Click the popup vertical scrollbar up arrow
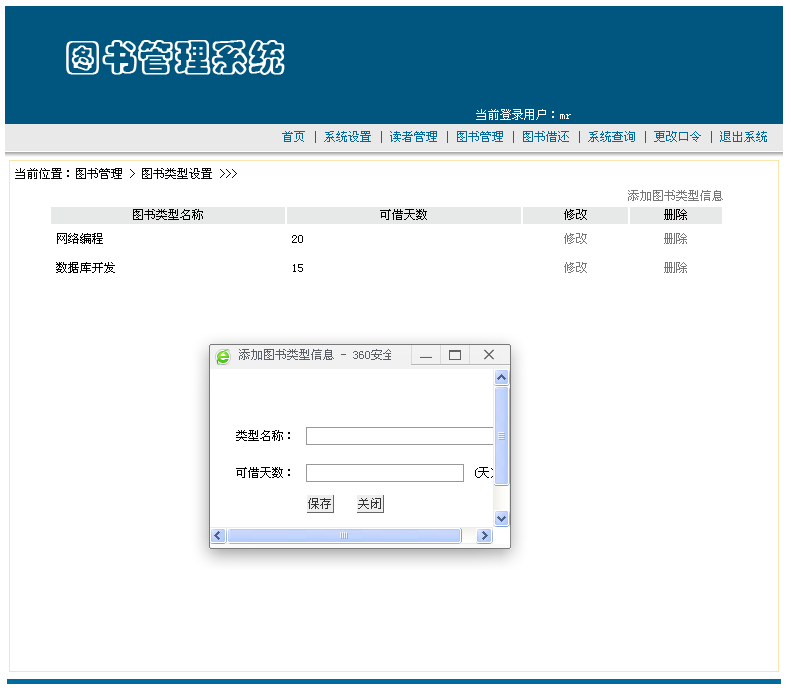 coord(501,378)
